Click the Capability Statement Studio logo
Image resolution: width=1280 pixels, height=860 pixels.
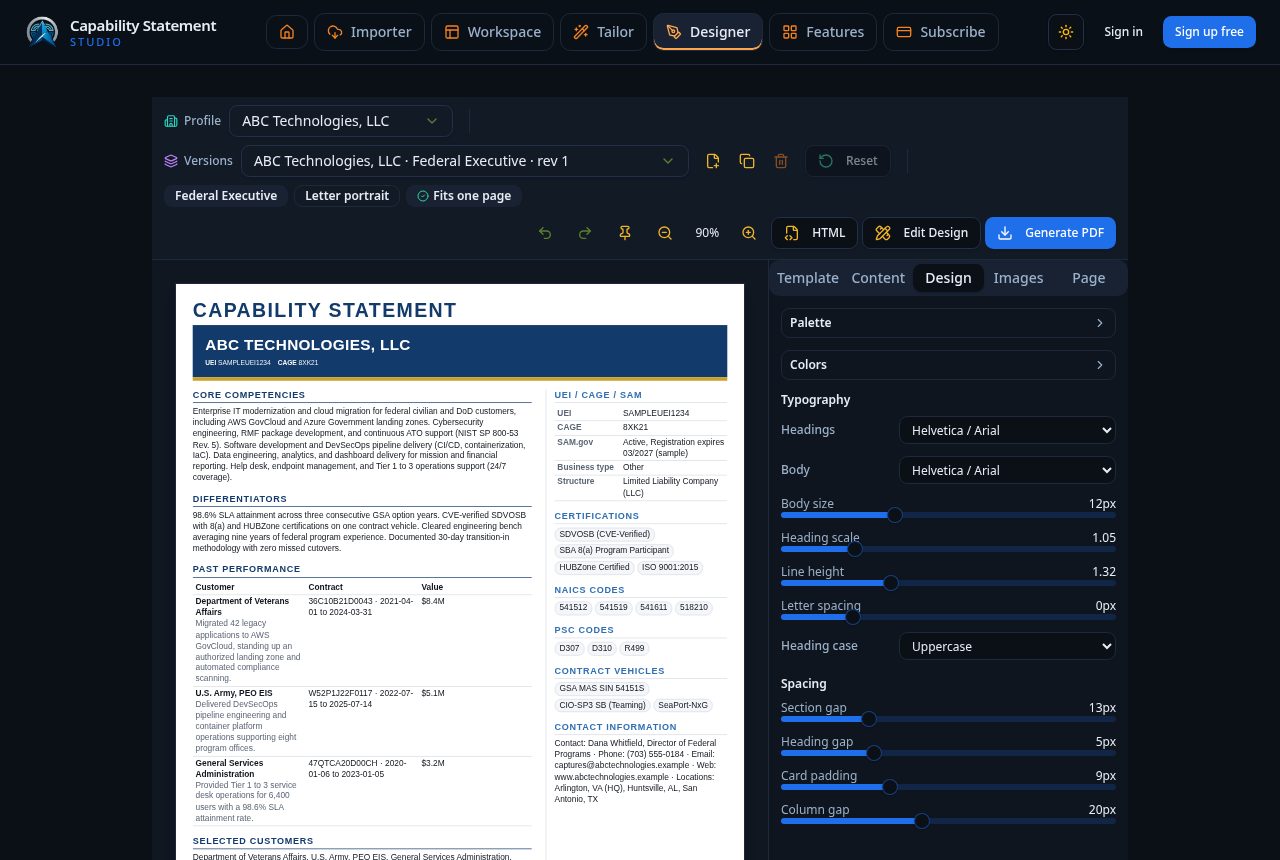click(121, 32)
